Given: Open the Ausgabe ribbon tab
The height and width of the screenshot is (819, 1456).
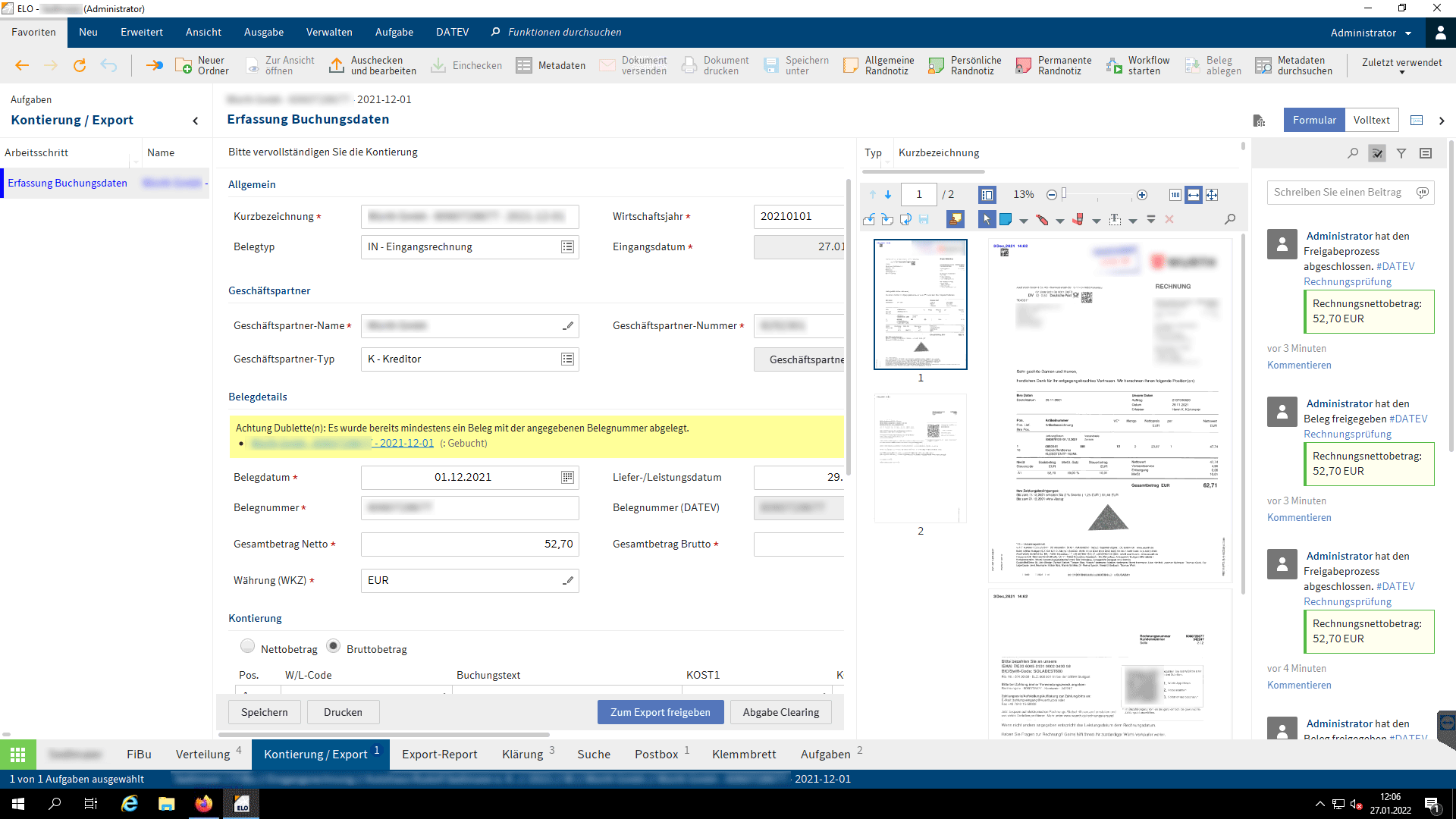Looking at the screenshot, I should pos(264,33).
